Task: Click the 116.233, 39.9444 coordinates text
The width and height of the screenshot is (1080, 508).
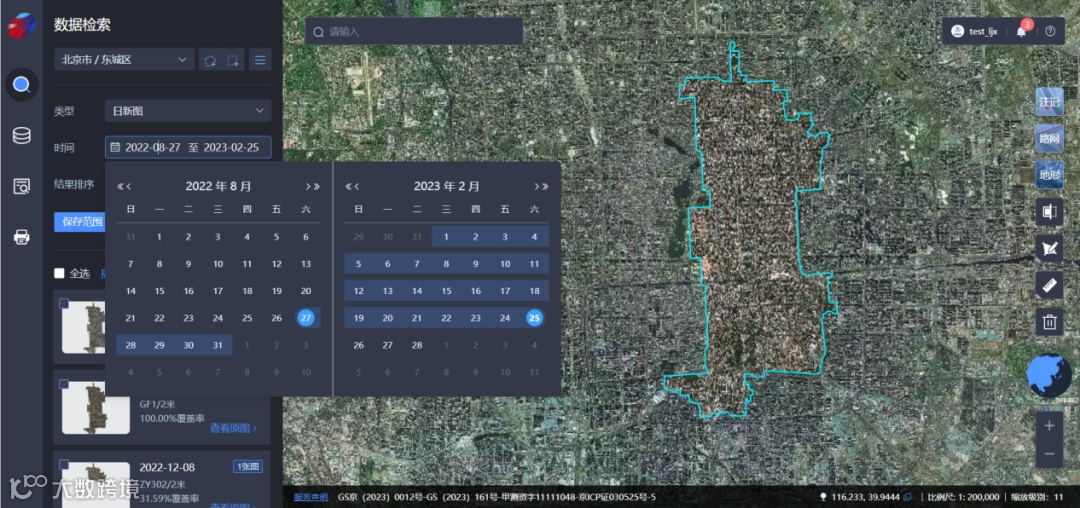Action: pos(864,497)
